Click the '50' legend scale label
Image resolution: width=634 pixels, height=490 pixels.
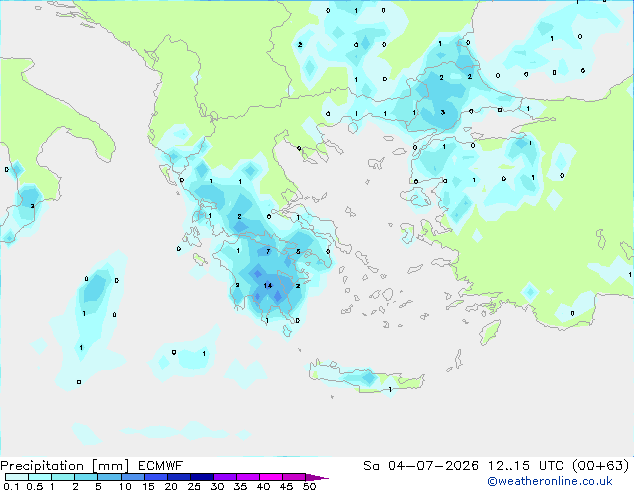(309, 486)
